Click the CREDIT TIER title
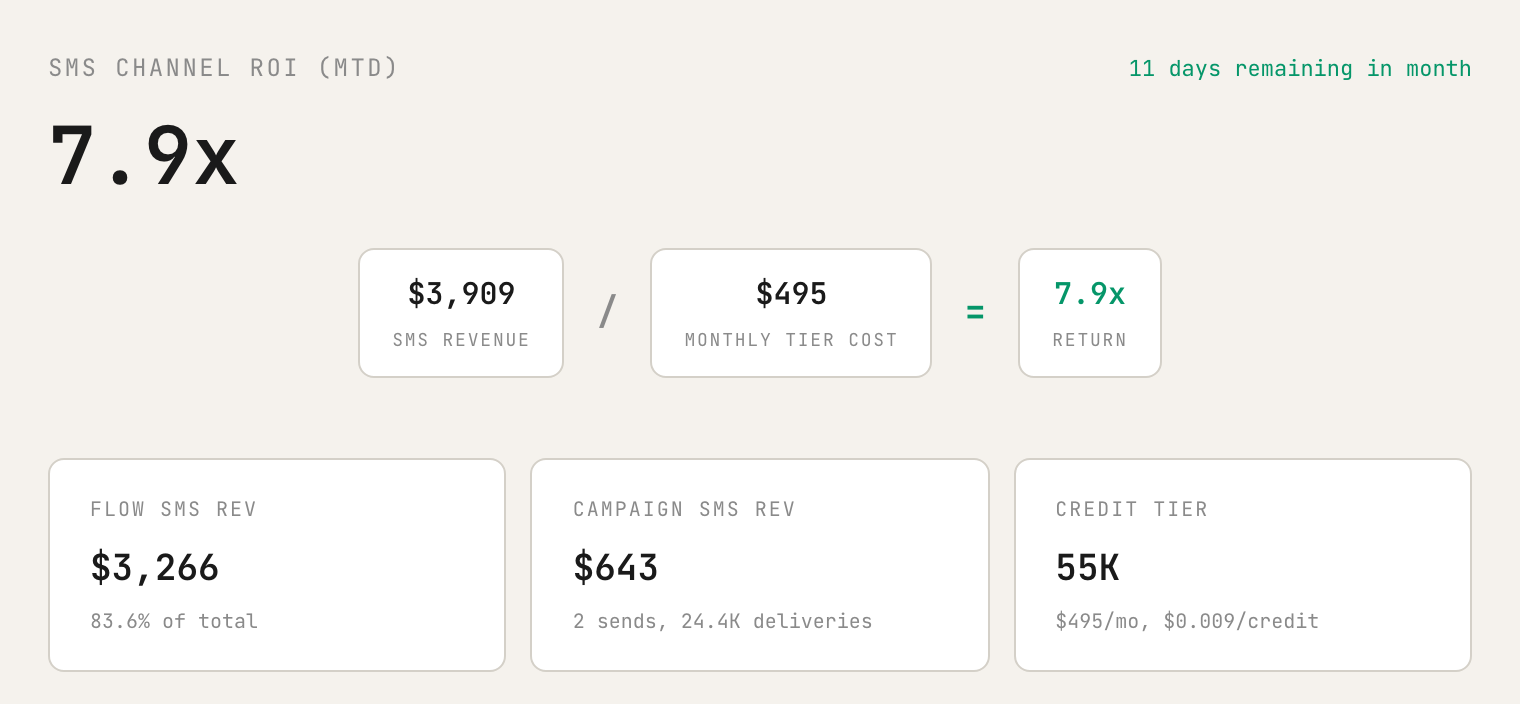 point(1132,509)
